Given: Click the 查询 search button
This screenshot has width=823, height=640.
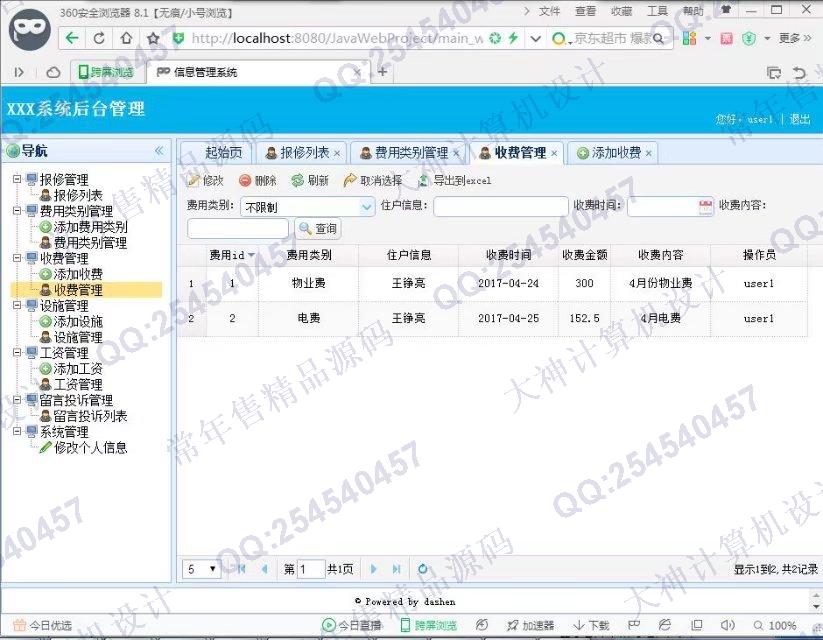Looking at the screenshot, I should (318, 229).
